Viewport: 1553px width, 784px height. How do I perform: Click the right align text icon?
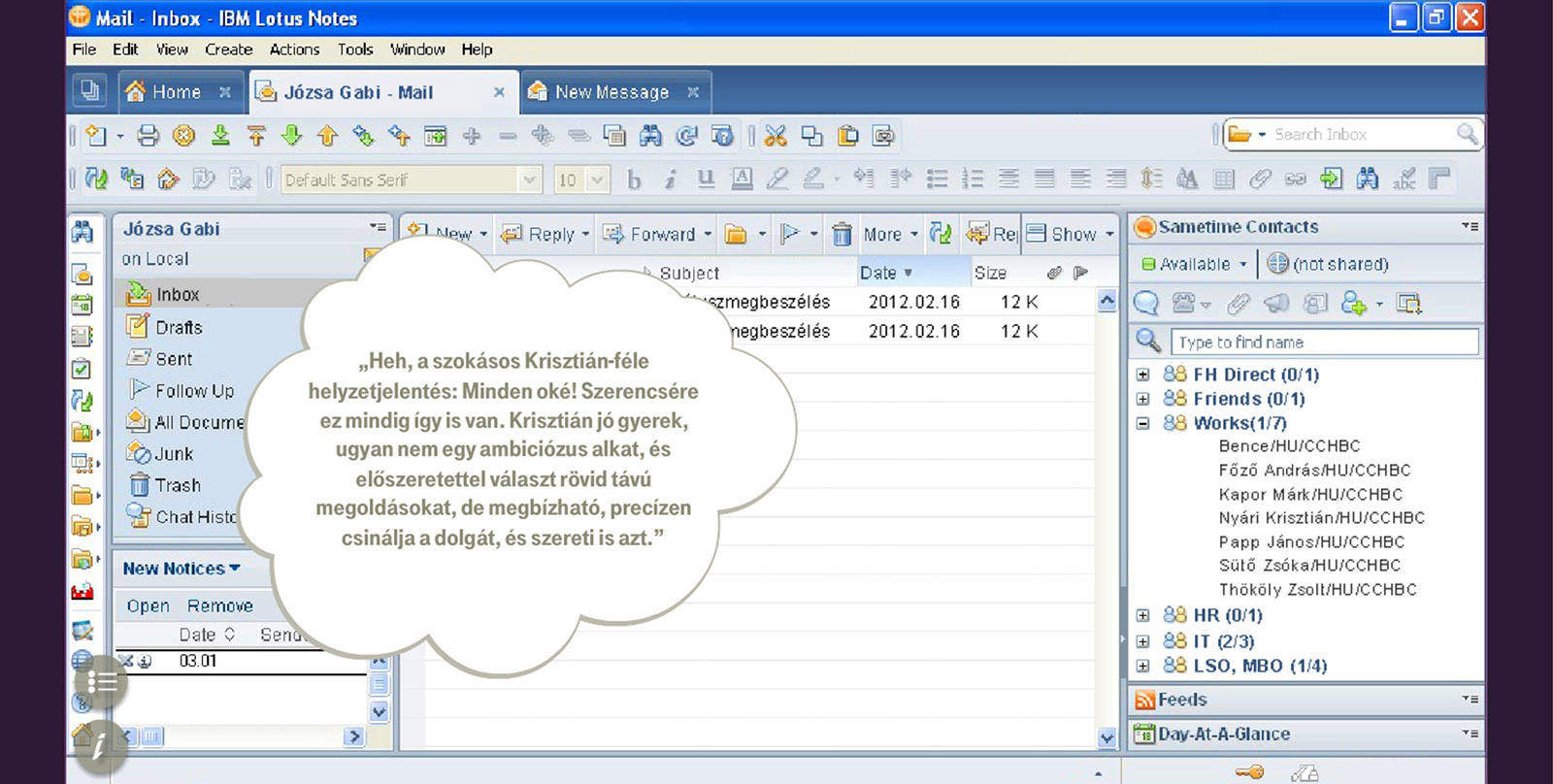[x=1116, y=180]
